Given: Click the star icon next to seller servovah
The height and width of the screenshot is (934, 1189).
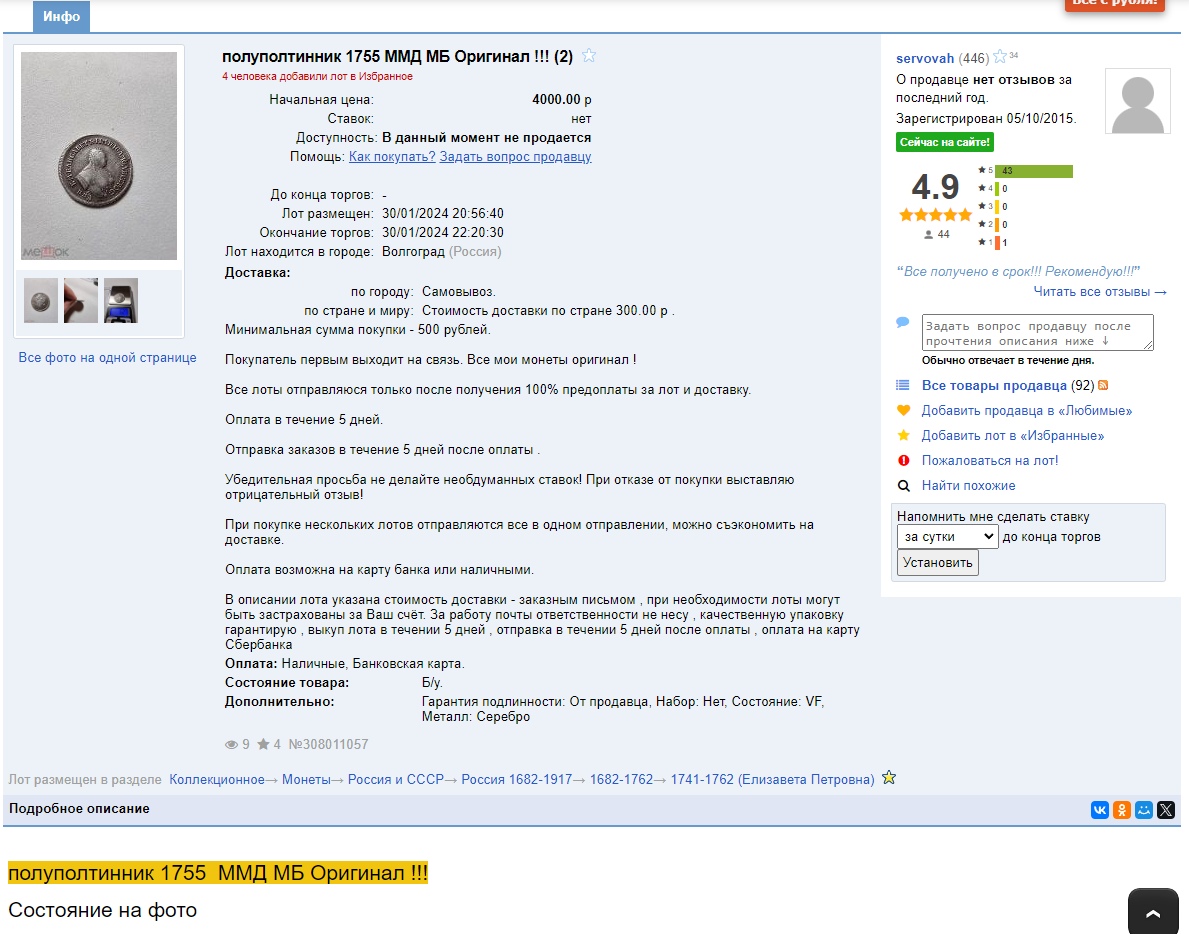Looking at the screenshot, I should (999, 57).
